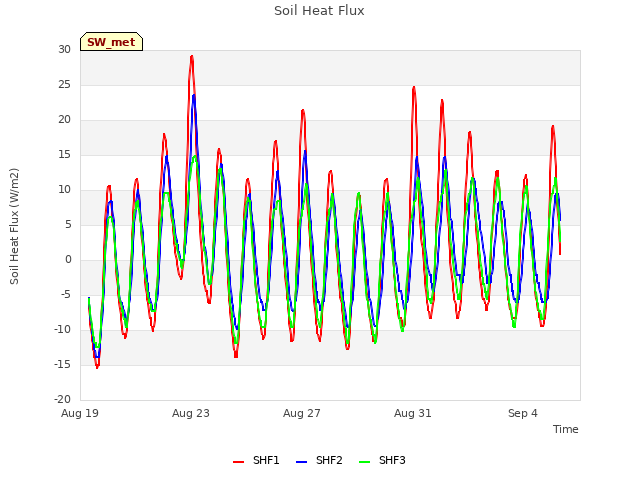The width and height of the screenshot is (640, 480).
Task: Toggle the SHF2 series in legend
Action: coord(319,460)
